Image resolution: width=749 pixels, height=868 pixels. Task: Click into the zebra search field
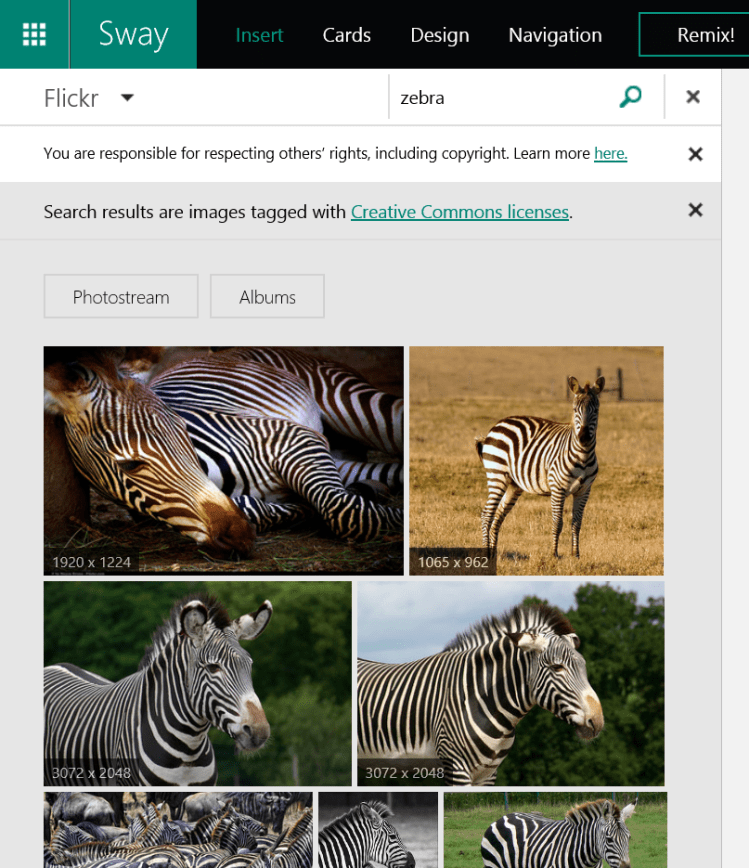click(503, 97)
